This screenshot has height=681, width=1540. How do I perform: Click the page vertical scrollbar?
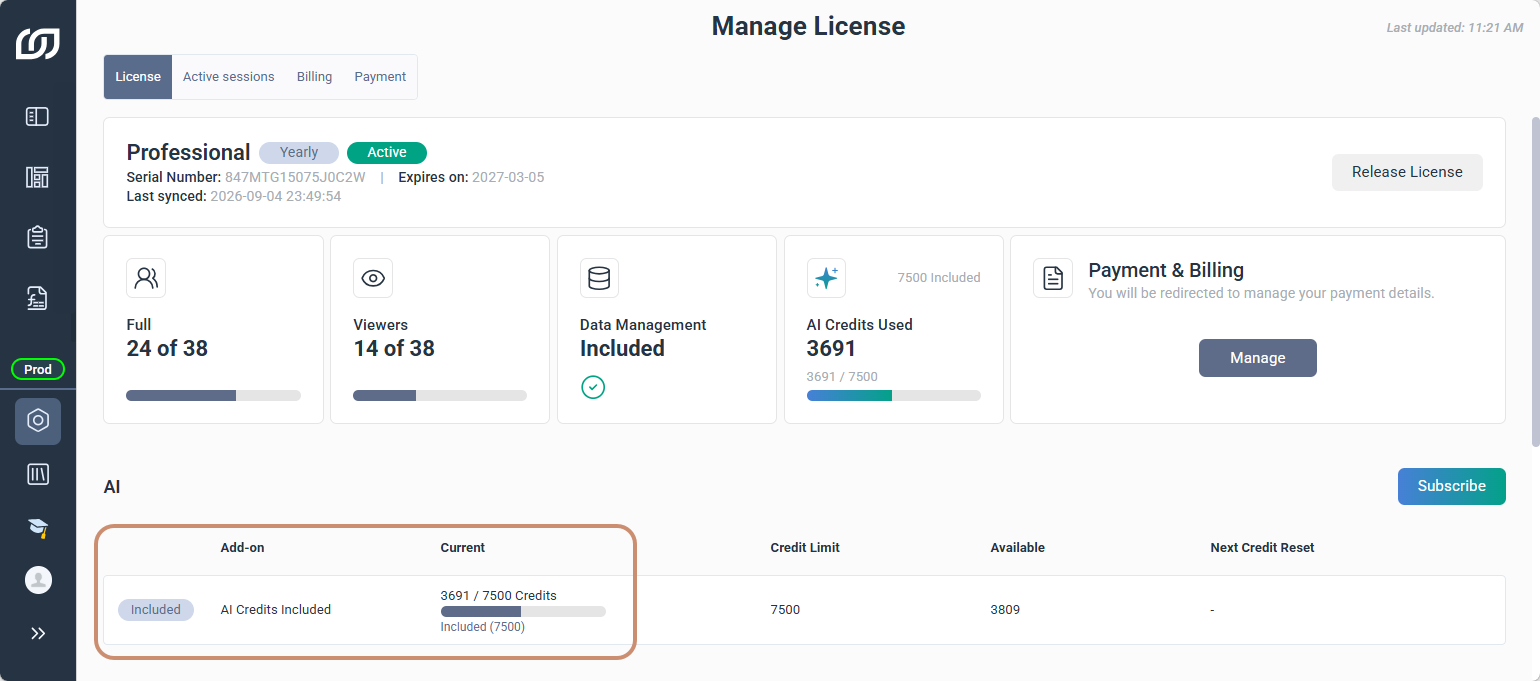point(1535,281)
